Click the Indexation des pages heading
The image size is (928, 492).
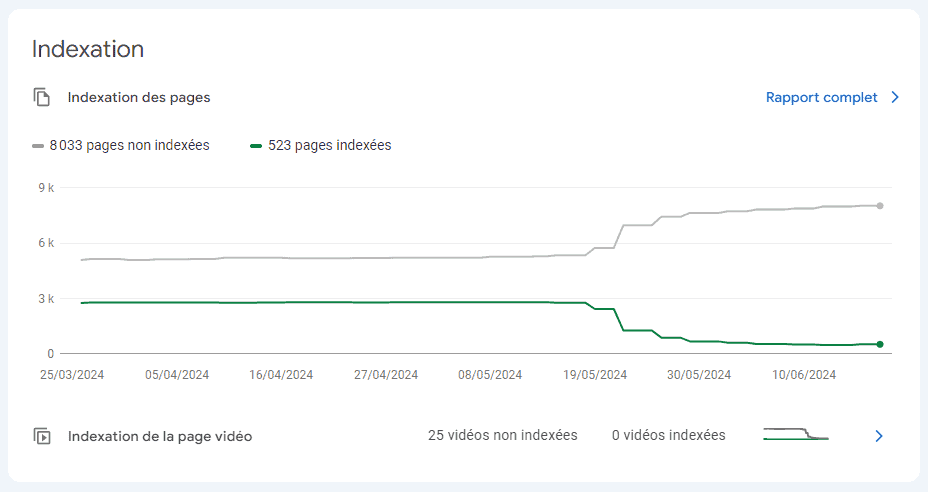pos(139,97)
